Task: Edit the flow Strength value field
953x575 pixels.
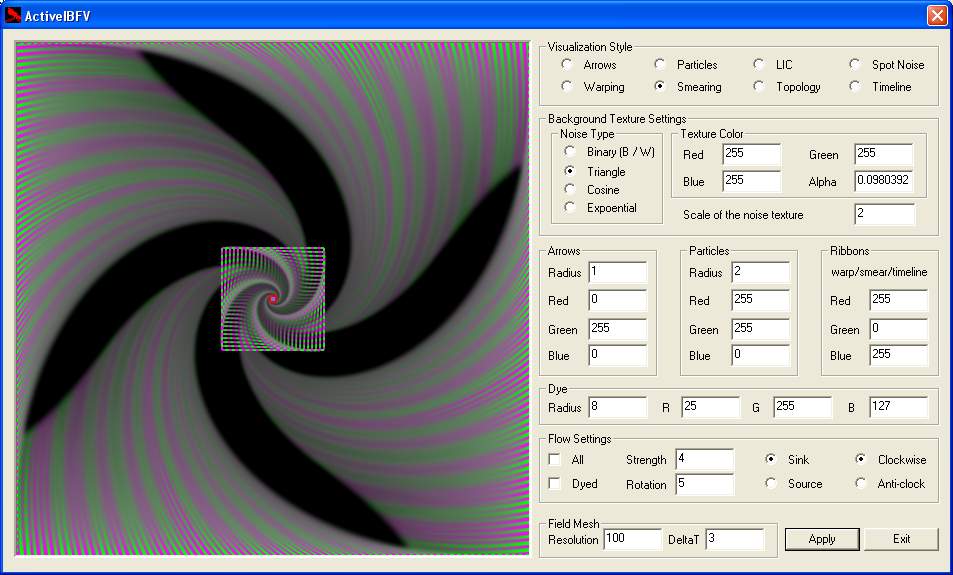Action: pos(704,460)
